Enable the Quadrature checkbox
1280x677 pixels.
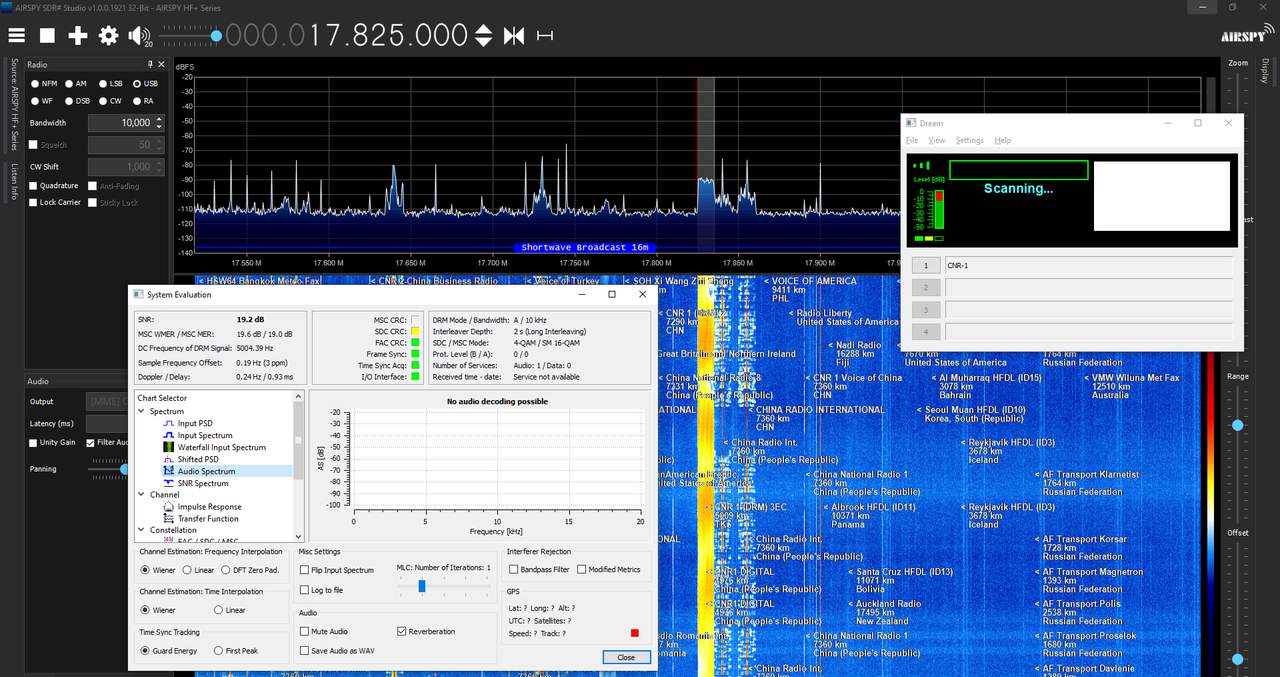pyautogui.click(x=34, y=186)
